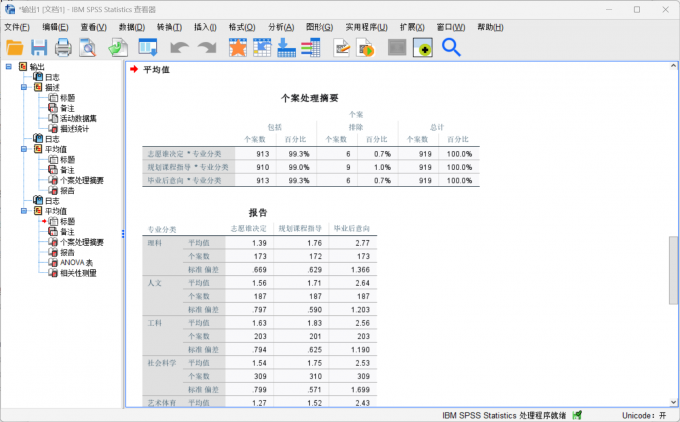The width and height of the screenshot is (680, 422).
Task: Select 活动数据集 in the outline tree
Action: click(x=80, y=118)
